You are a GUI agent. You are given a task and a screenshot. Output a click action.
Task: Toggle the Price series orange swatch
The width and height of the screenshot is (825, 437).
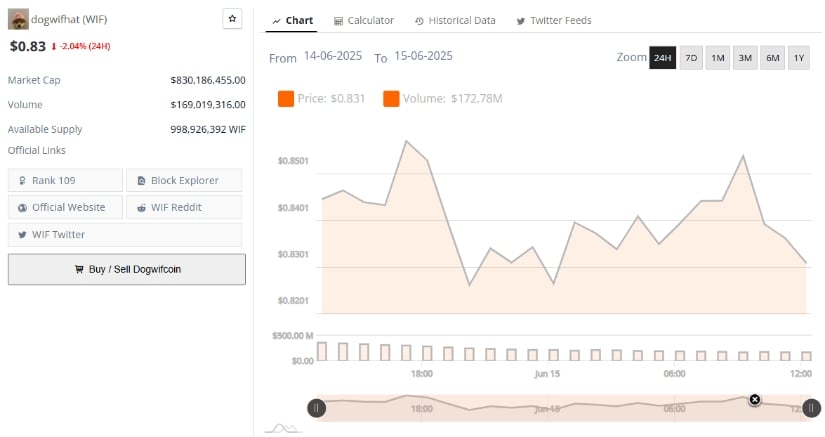coord(286,98)
